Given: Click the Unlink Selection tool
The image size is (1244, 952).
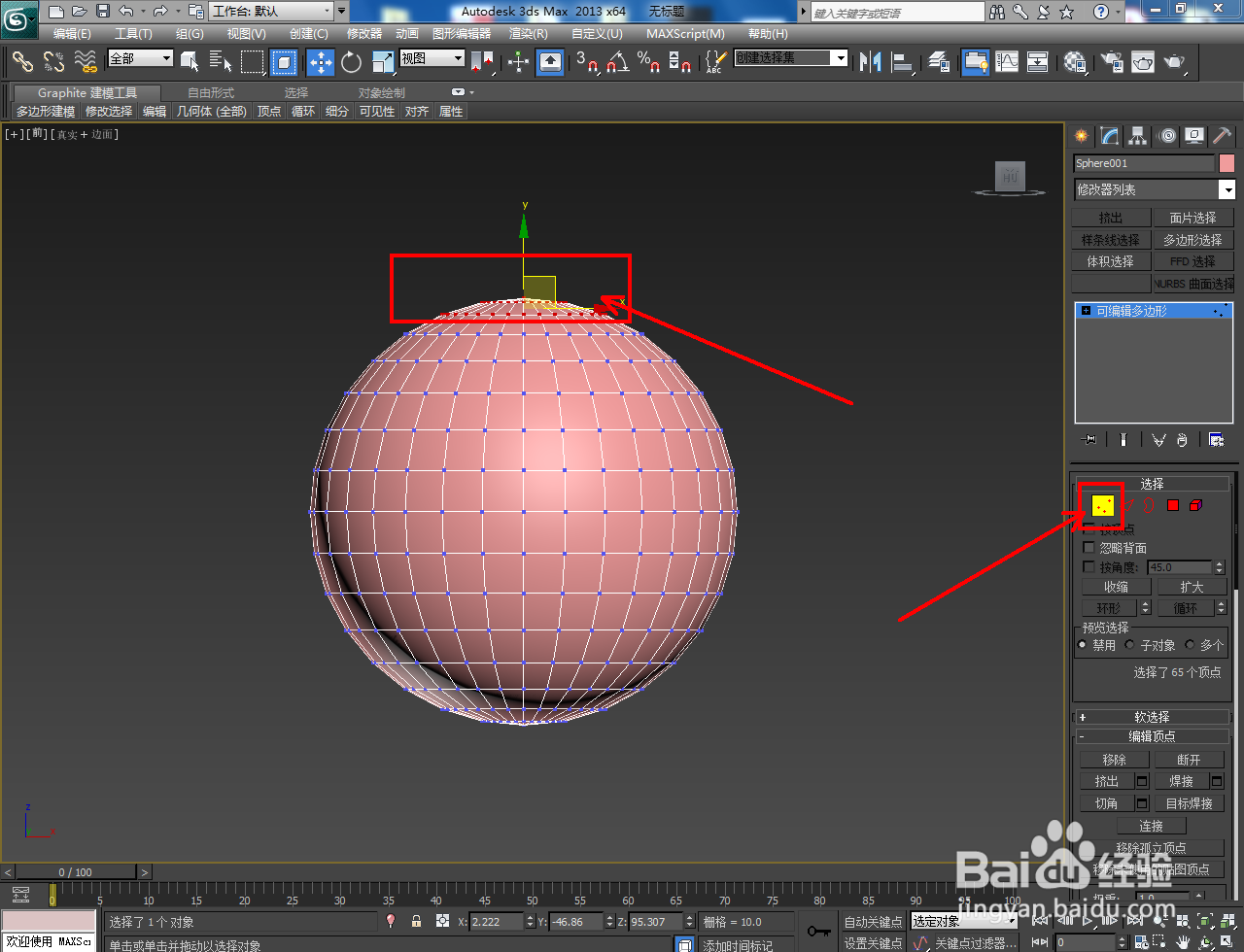Looking at the screenshot, I should click(53, 62).
